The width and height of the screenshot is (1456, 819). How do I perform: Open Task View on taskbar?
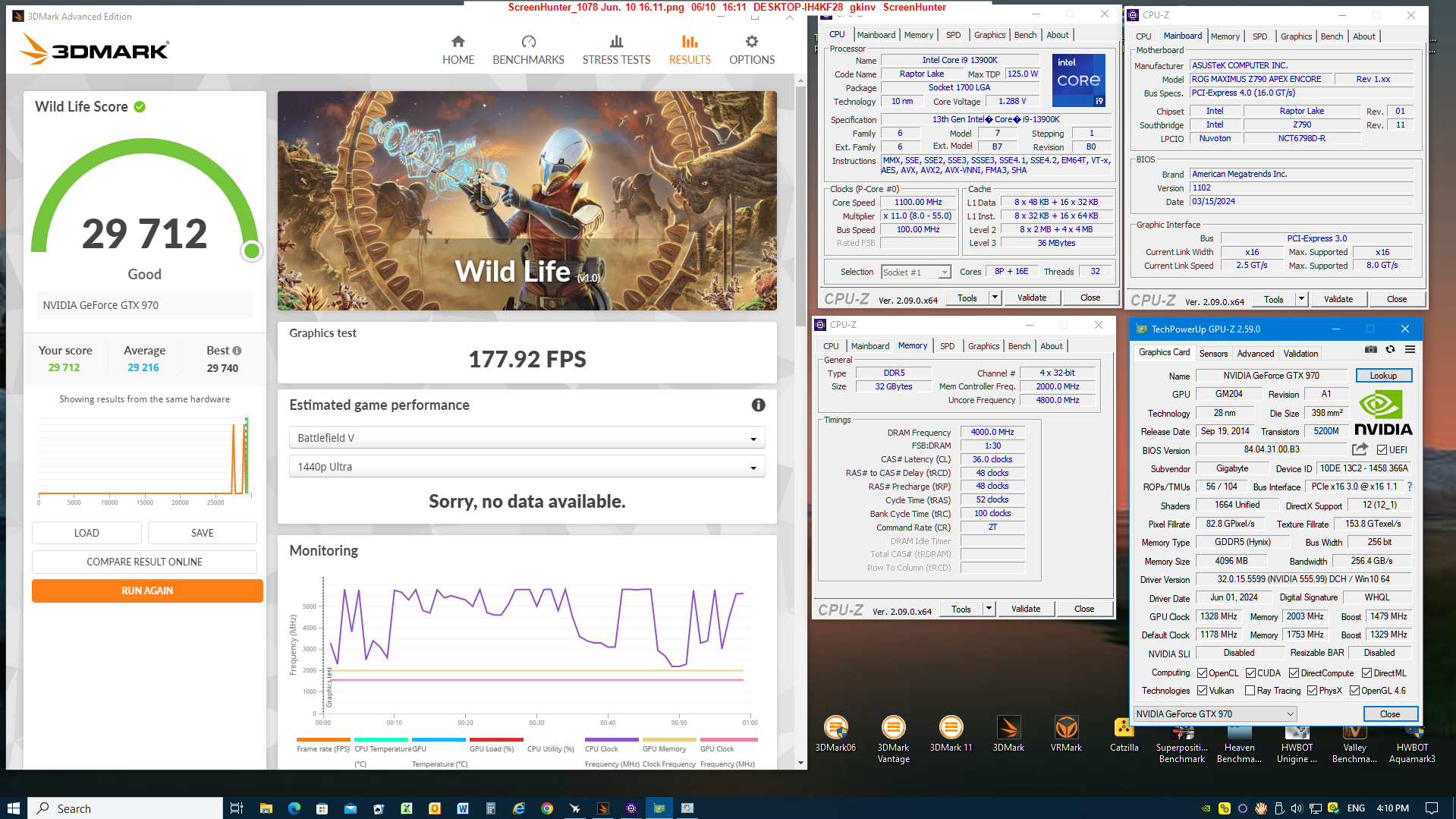236,808
